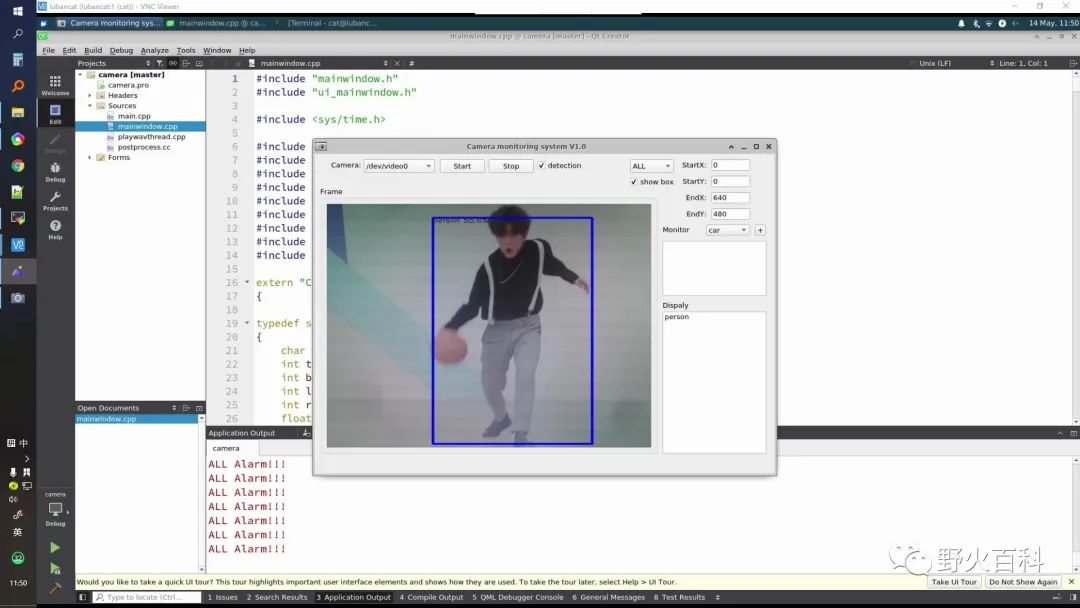Open the Monitor car dropdown
The image size is (1080, 608).
[727, 230]
